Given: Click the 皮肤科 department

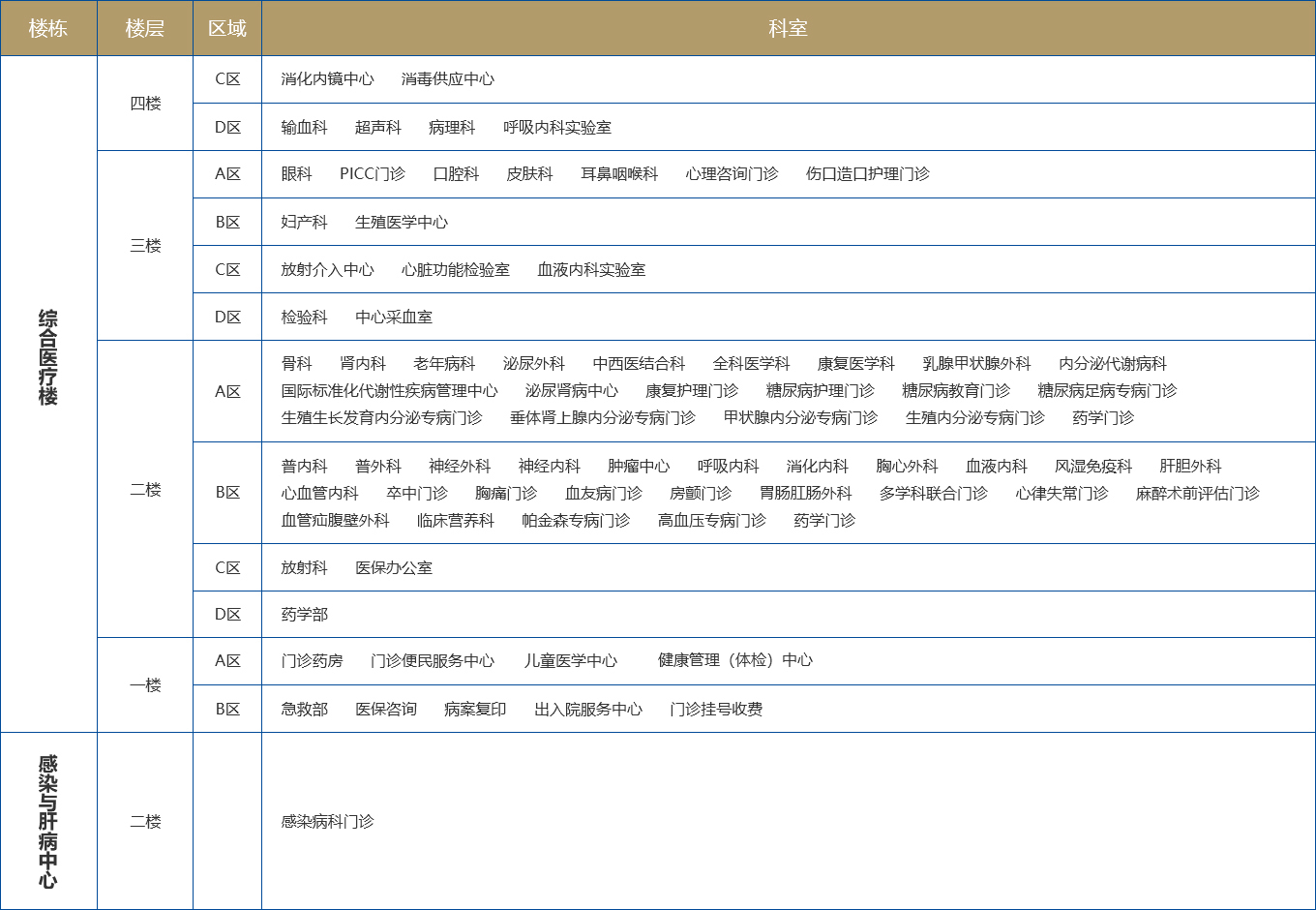Looking at the screenshot, I should pos(529,174).
